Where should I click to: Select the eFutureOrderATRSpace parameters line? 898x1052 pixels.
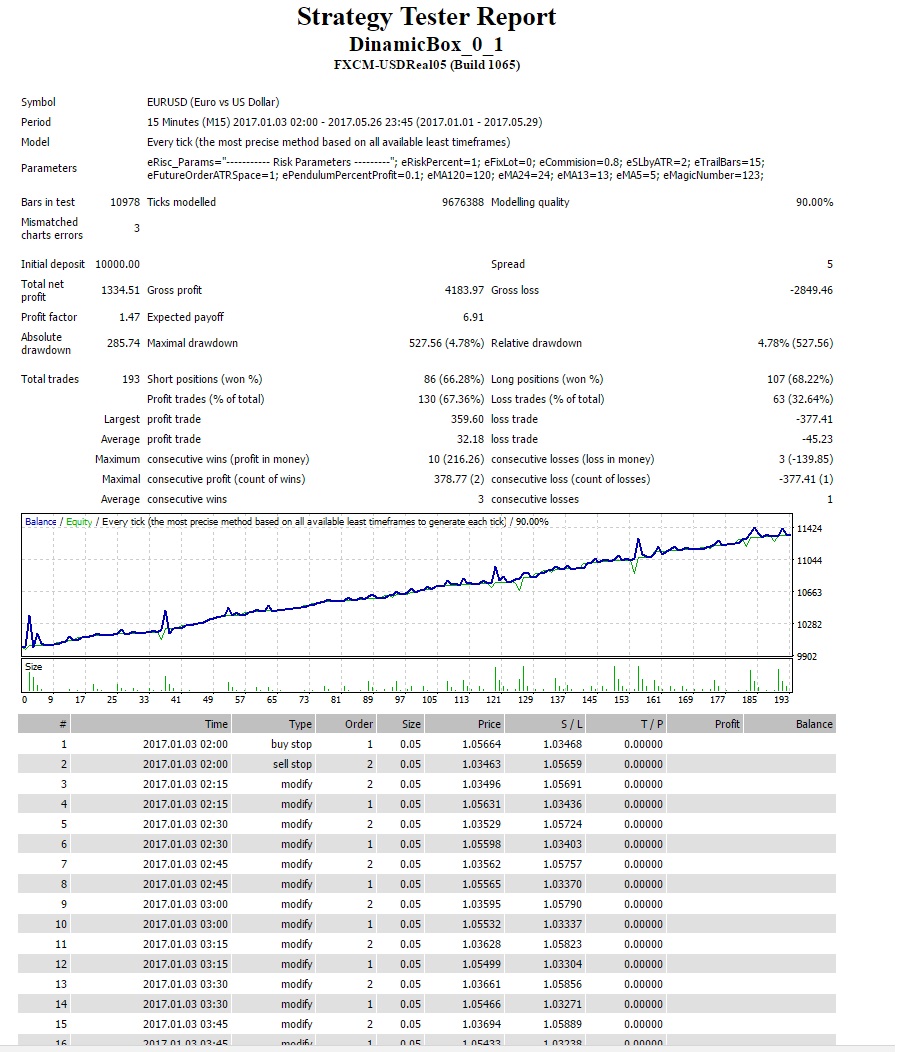pos(455,175)
